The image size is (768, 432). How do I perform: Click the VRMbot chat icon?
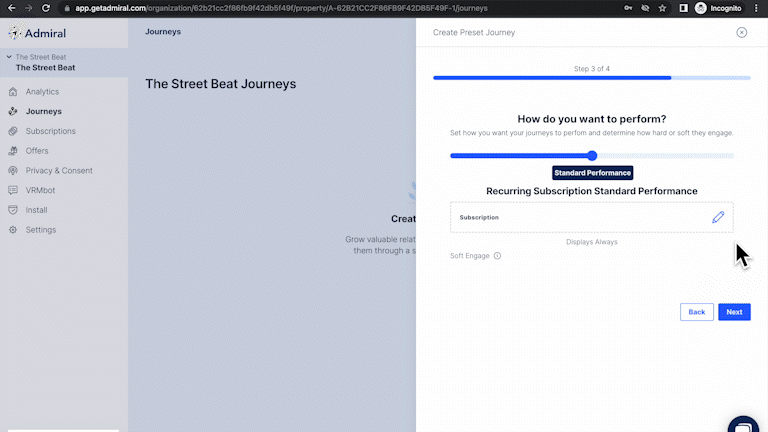(x=13, y=190)
